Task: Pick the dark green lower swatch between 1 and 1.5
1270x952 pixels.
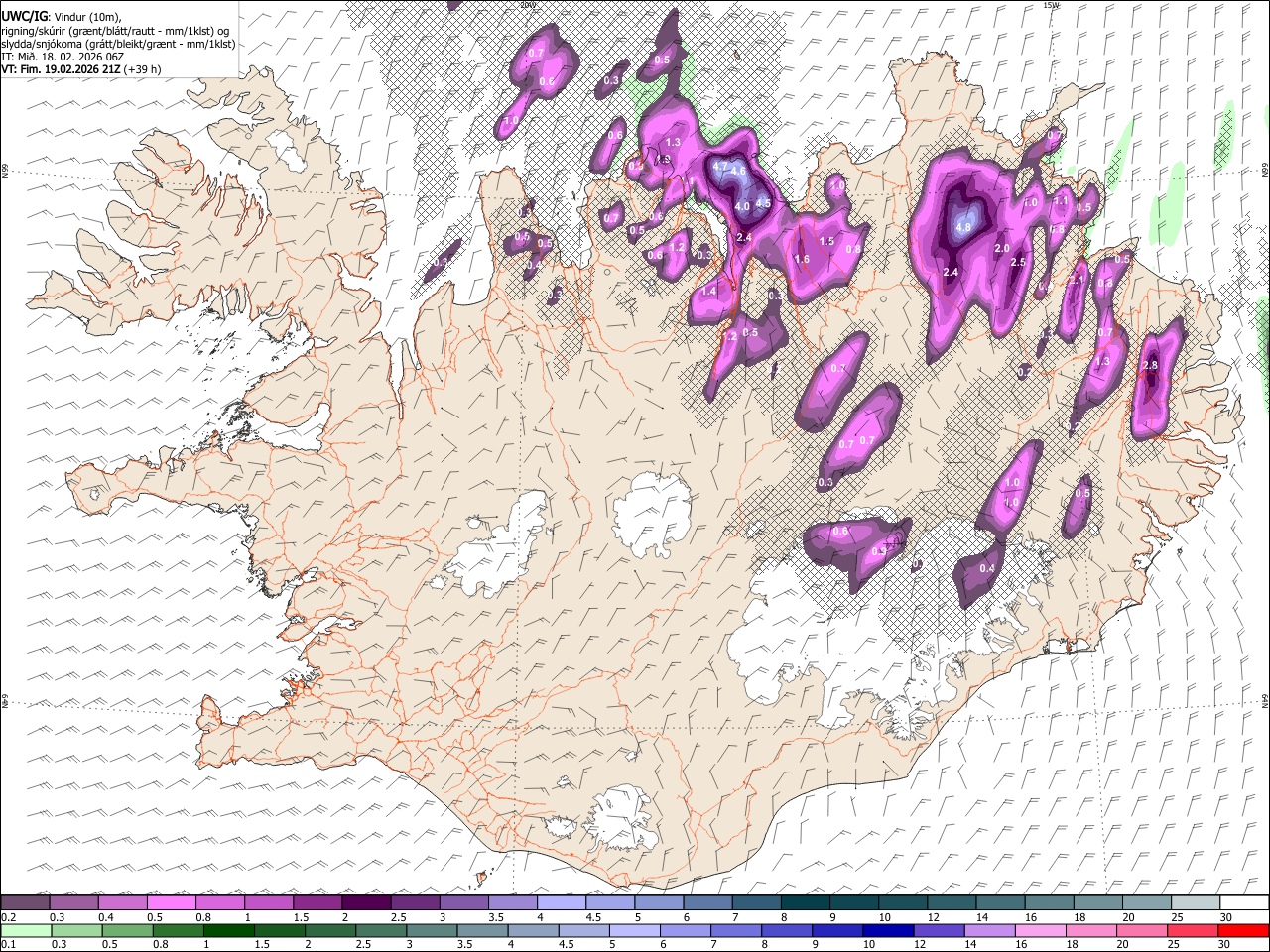Action: click(227, 930)
